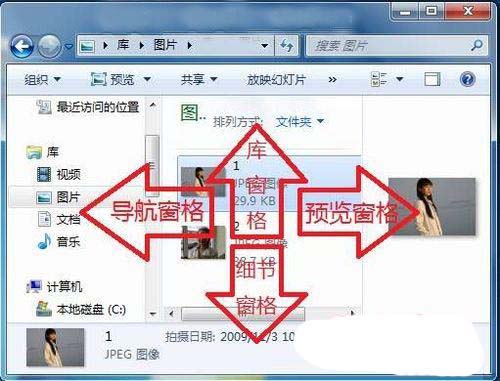Click the refresh icon beside address bar
This screenshot has width=500, height=381.
point(286,45)
